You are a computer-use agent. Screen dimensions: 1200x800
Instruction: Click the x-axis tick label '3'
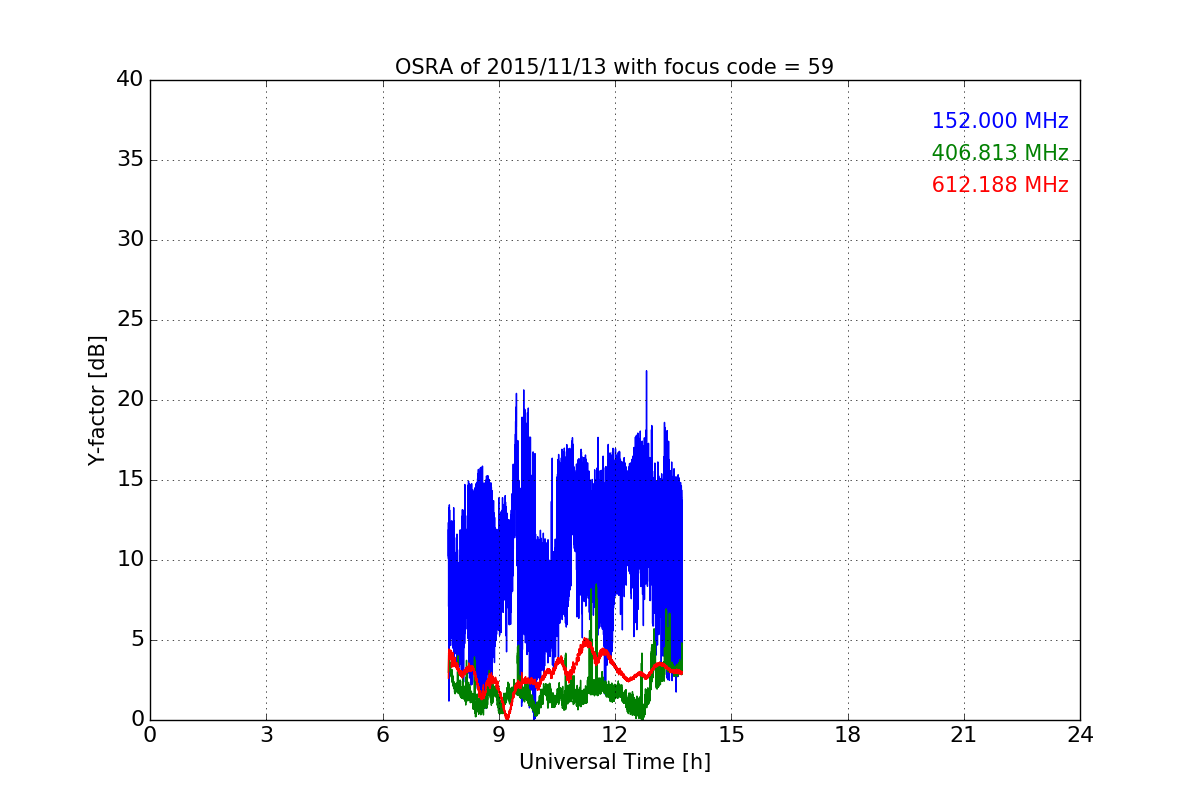coord(266,735)
